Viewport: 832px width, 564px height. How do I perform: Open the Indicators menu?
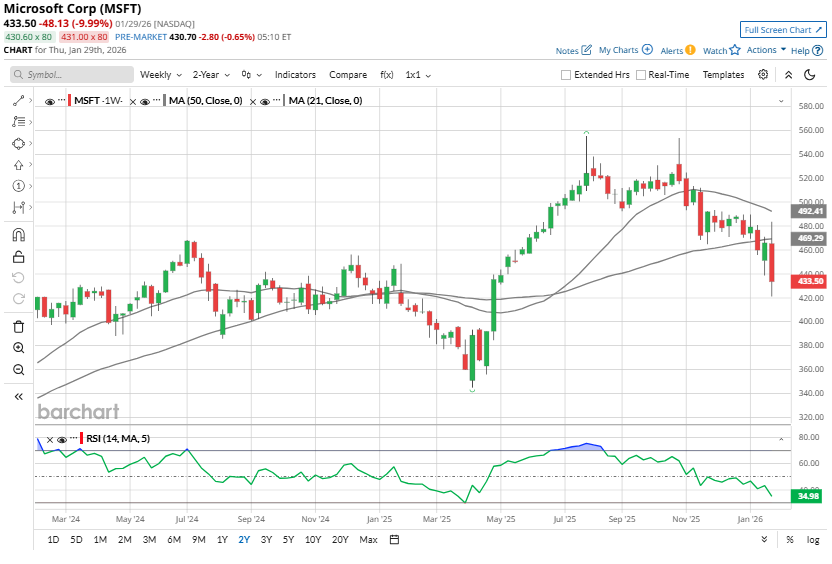pyautogui.click(x=295, y=75)
